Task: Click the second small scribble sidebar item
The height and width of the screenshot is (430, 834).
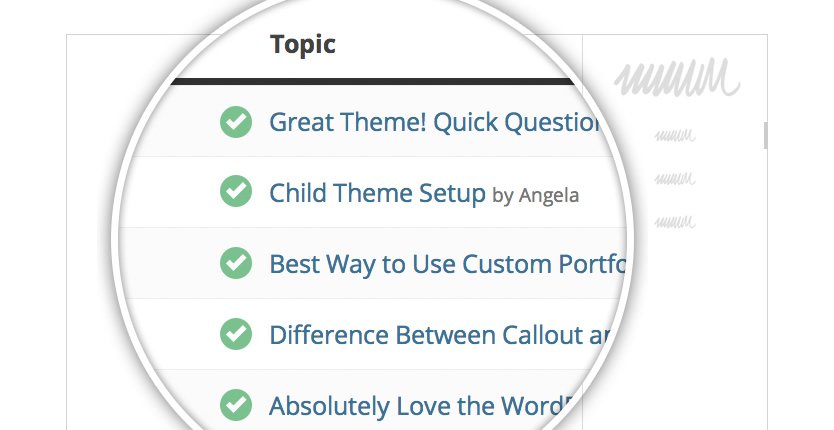Action: (673, 178)
